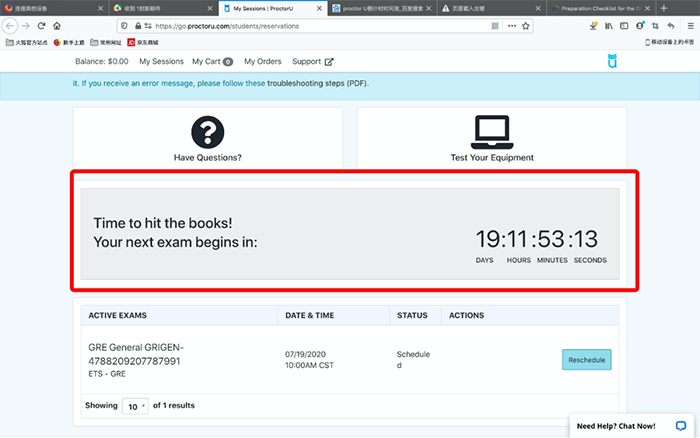Open My Sessions in navigation bar
This screenshot has width=700, height=438.
[162, 62]
